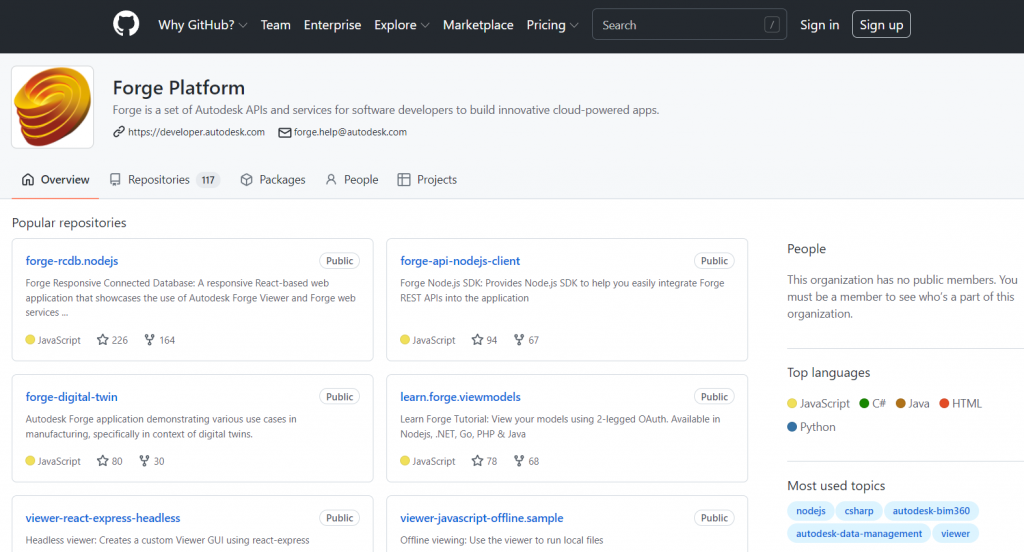
Task: Switch to the Repositories tab
Action: pos(165,180)
